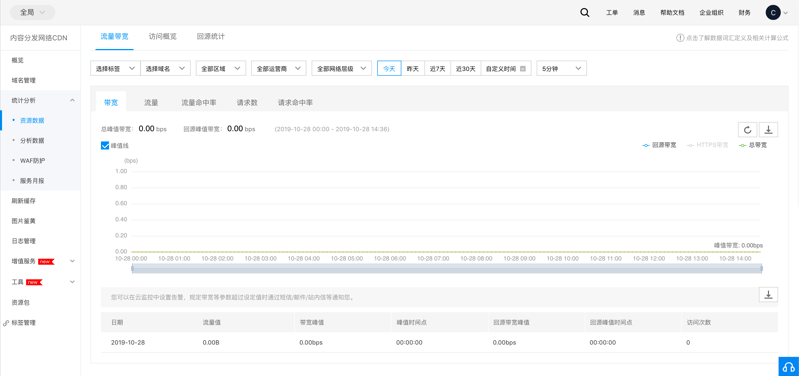Open the search magnifier icon
The image size is (800, 376).
tap(585, 13)
